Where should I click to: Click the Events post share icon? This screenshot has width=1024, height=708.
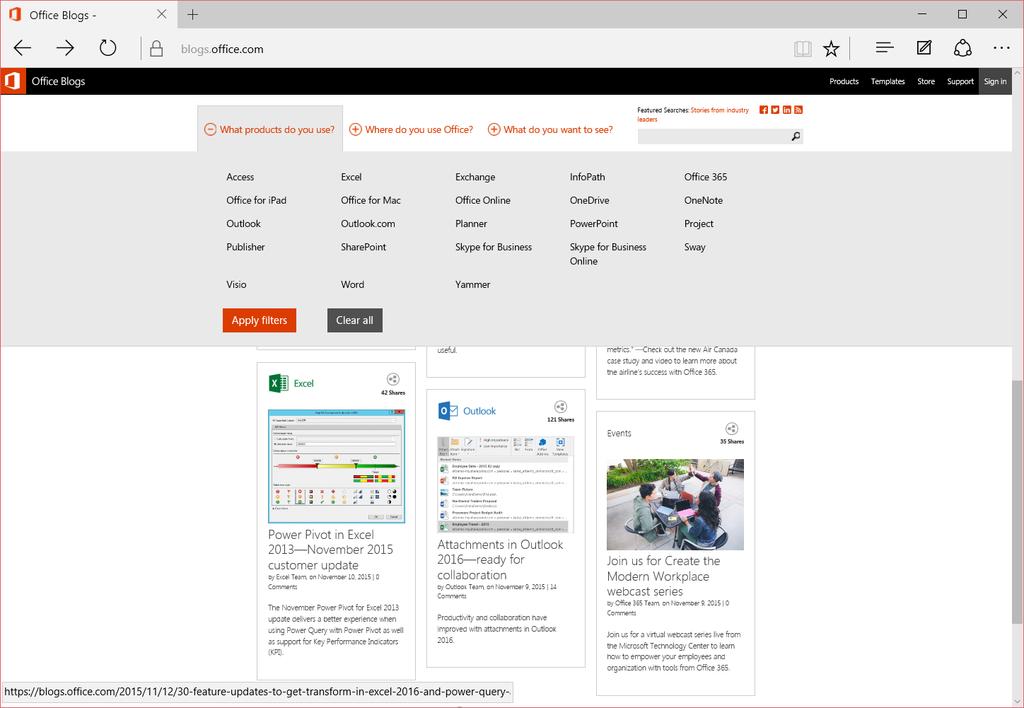pos(731,429)
